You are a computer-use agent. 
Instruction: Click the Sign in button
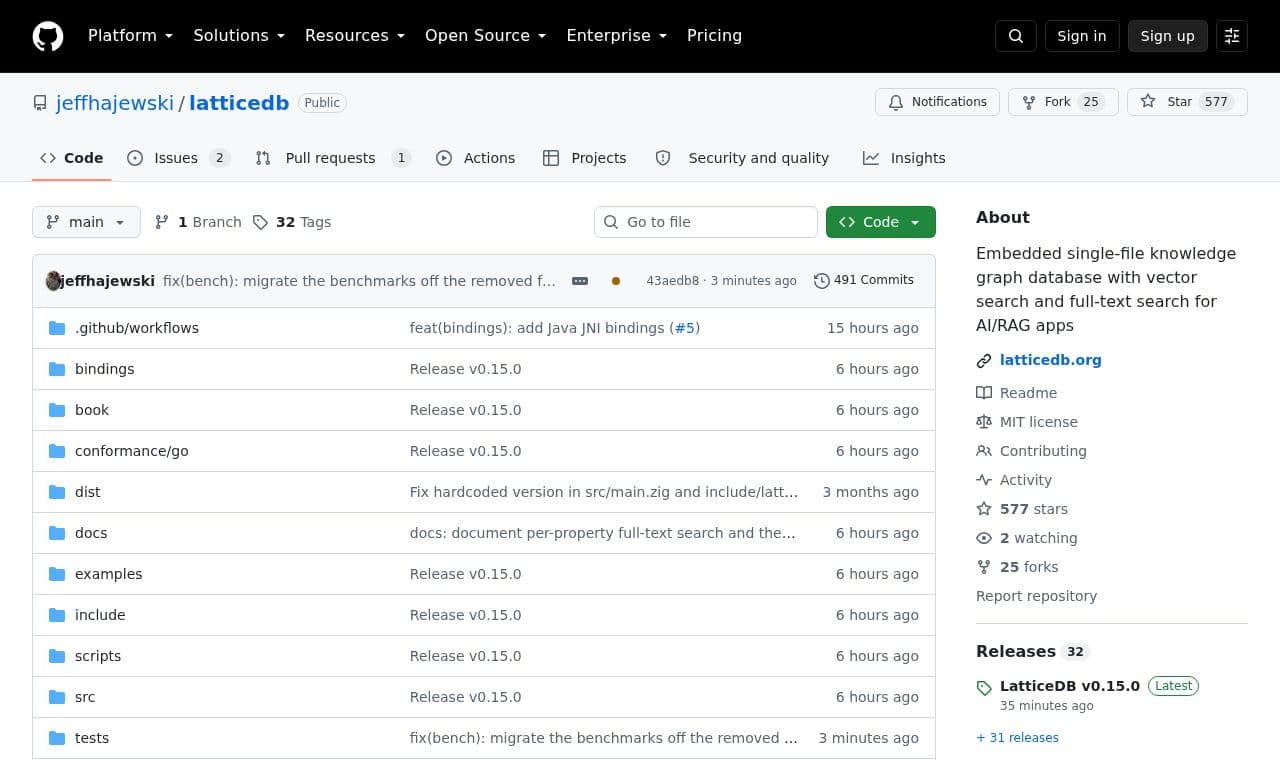coord(1082,36)
